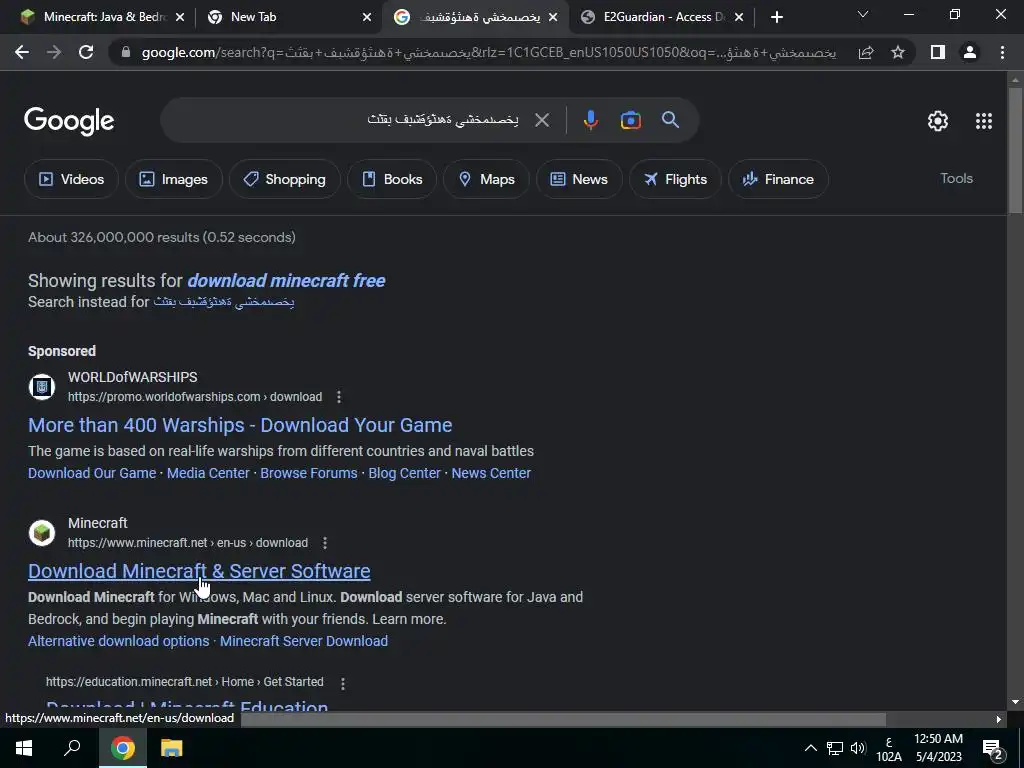Viewport: 1024px width, 768px height.
Task: Search instead for the original Arabic query
Action: (224, 302)
